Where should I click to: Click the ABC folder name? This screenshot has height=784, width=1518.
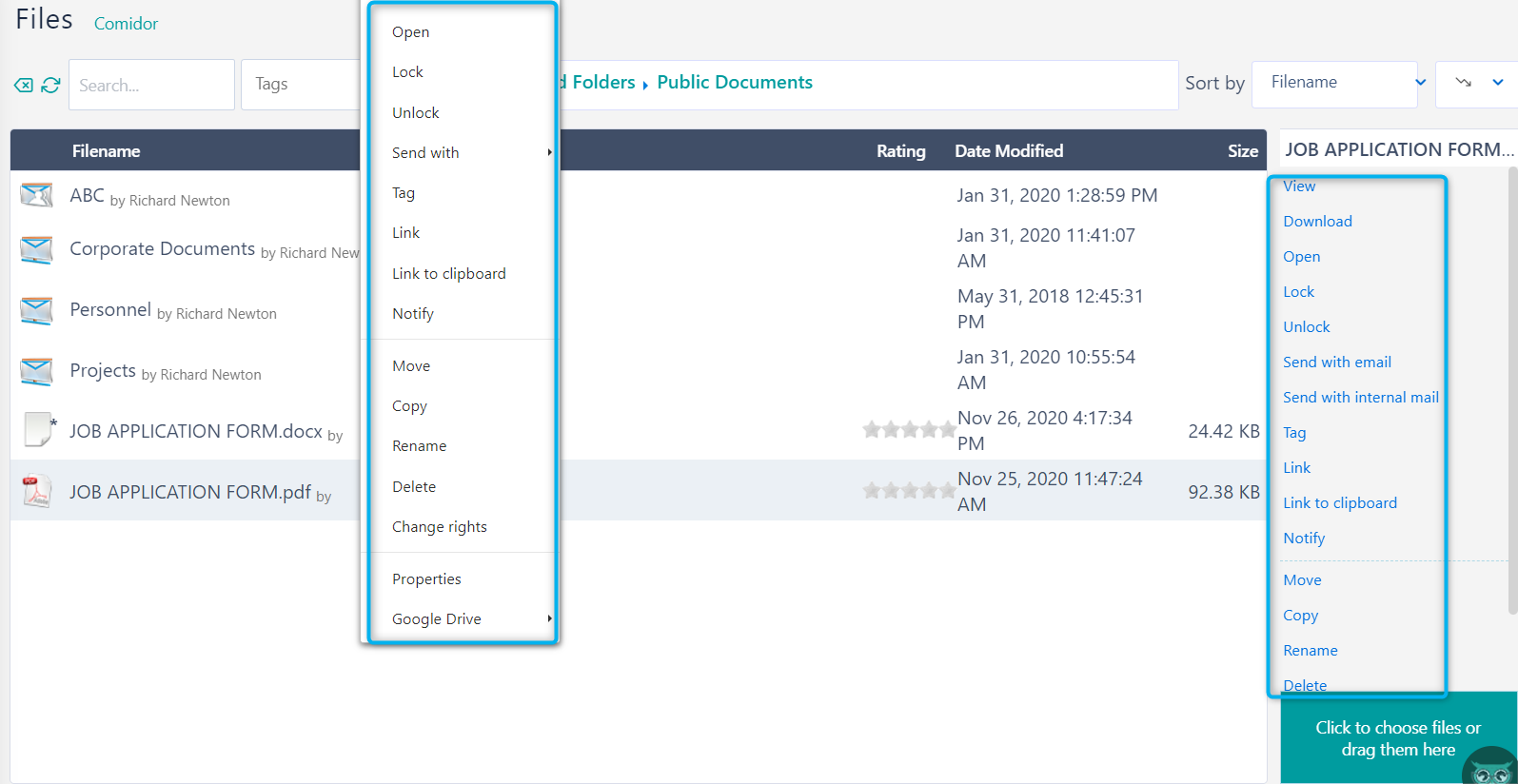pyautogui.click(x=87, y=195)
